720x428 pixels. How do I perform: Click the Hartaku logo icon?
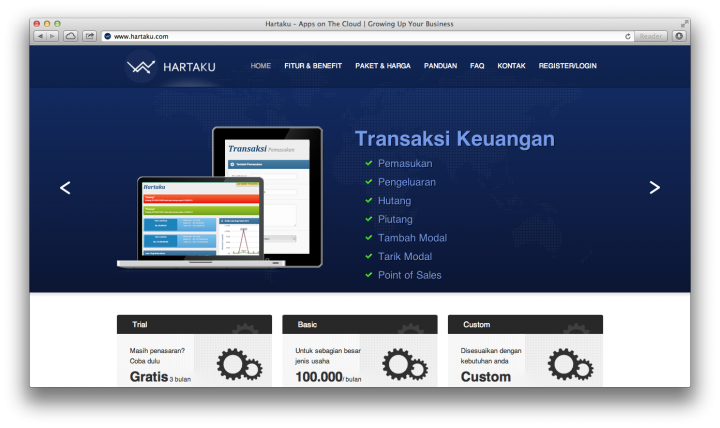click(x=141, y=67)
